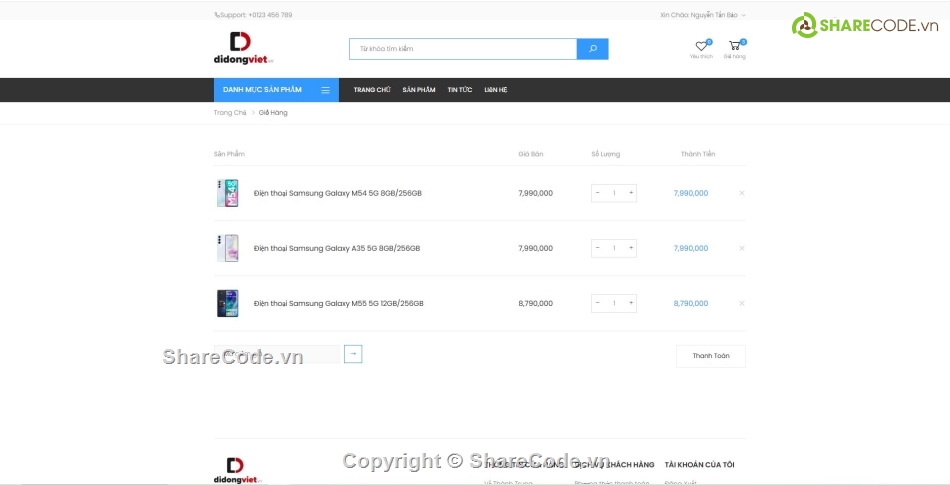The image size is (950, 485).
Task: Open the Tin Tức menu item
Action: point(460,90)
